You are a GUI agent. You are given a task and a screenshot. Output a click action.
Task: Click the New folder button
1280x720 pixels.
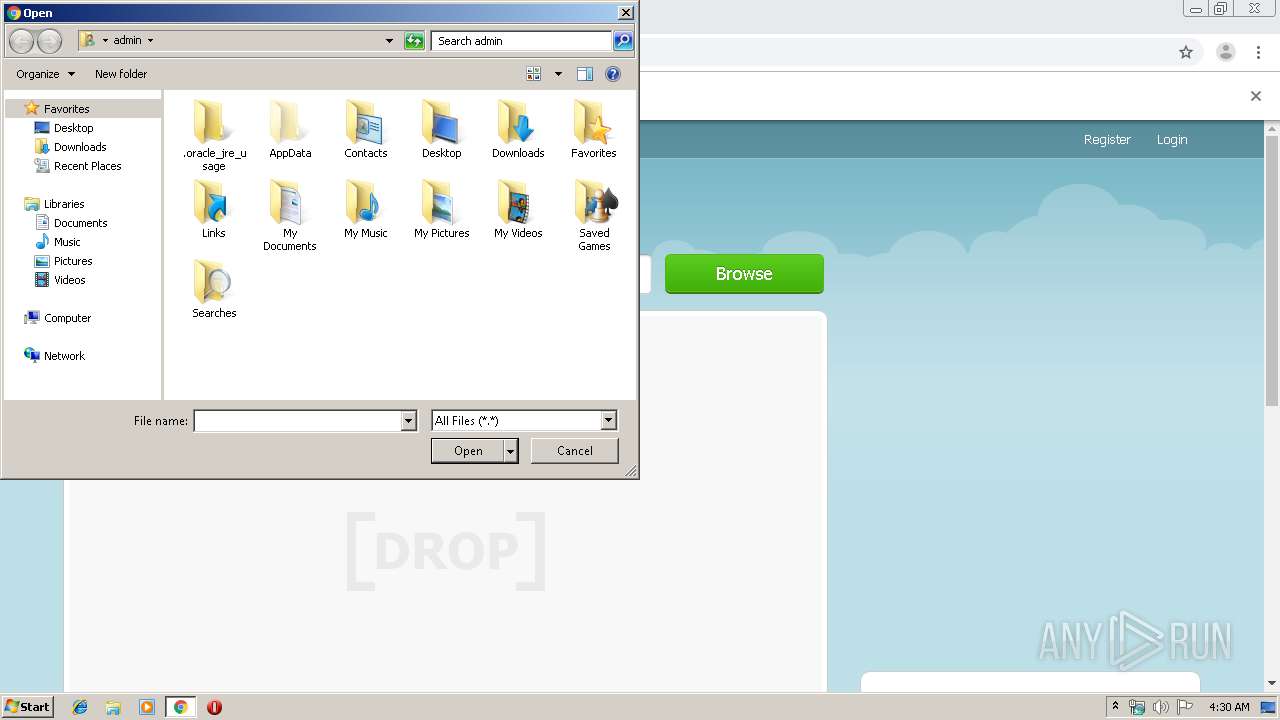pyautogui.click(x=121, y=74)
